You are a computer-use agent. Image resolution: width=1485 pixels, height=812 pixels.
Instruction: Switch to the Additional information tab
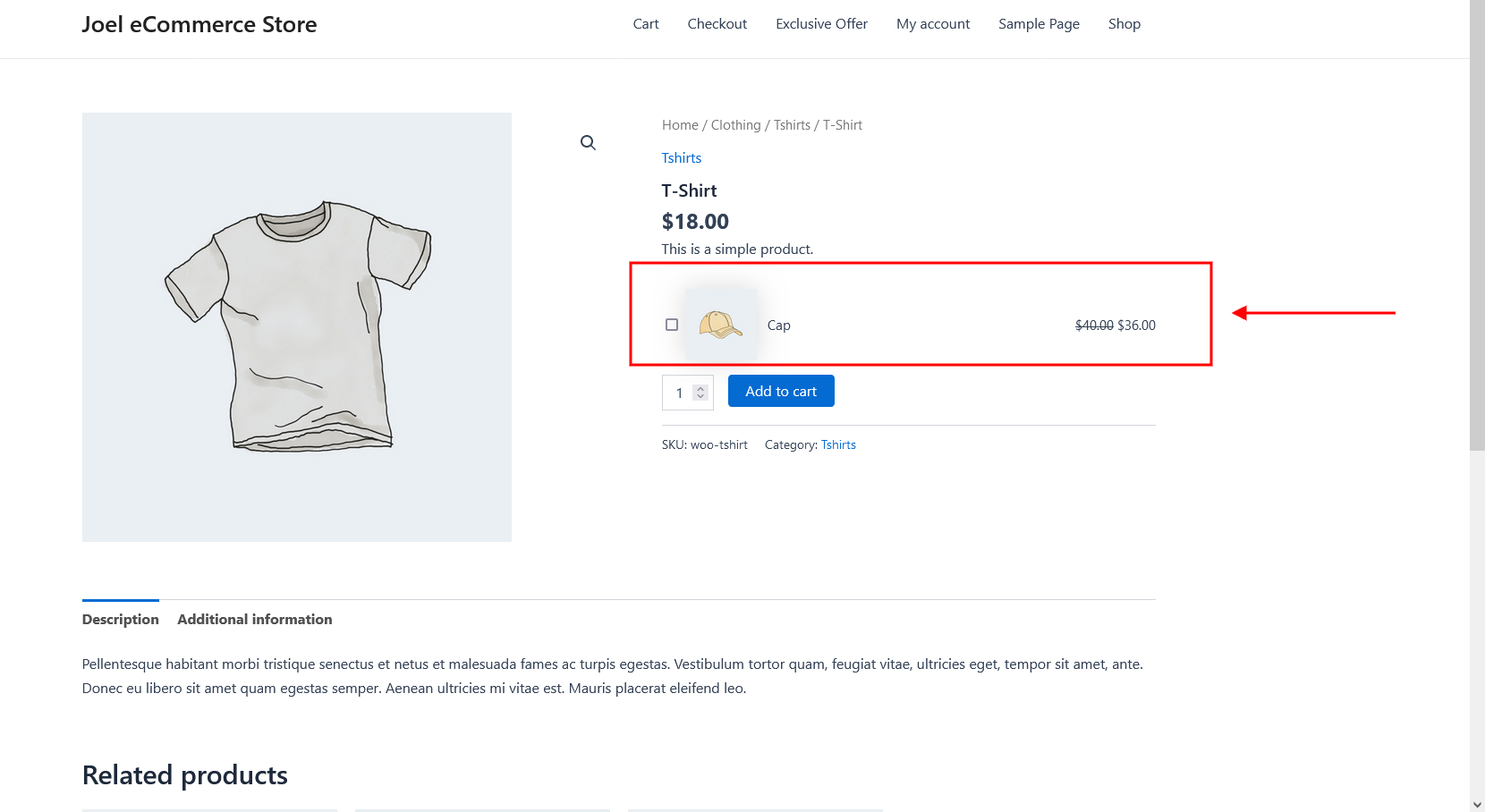click(x=254, y=619)
